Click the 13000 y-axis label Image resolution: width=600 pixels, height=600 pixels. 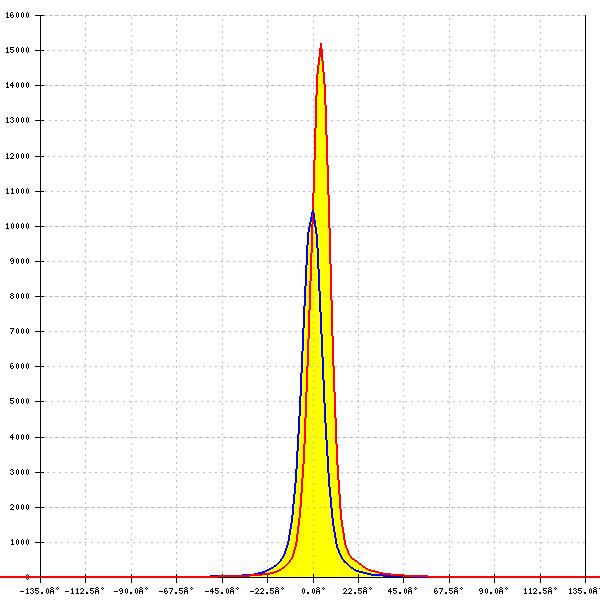(x=17, y=121)
